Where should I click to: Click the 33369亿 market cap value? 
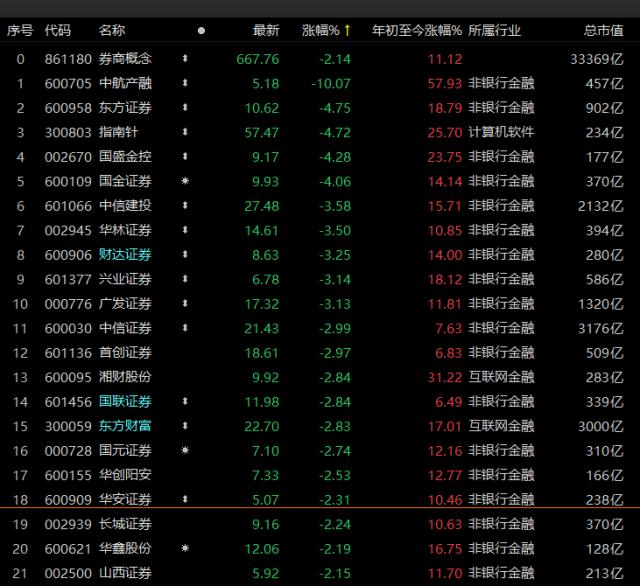[596, 59]
